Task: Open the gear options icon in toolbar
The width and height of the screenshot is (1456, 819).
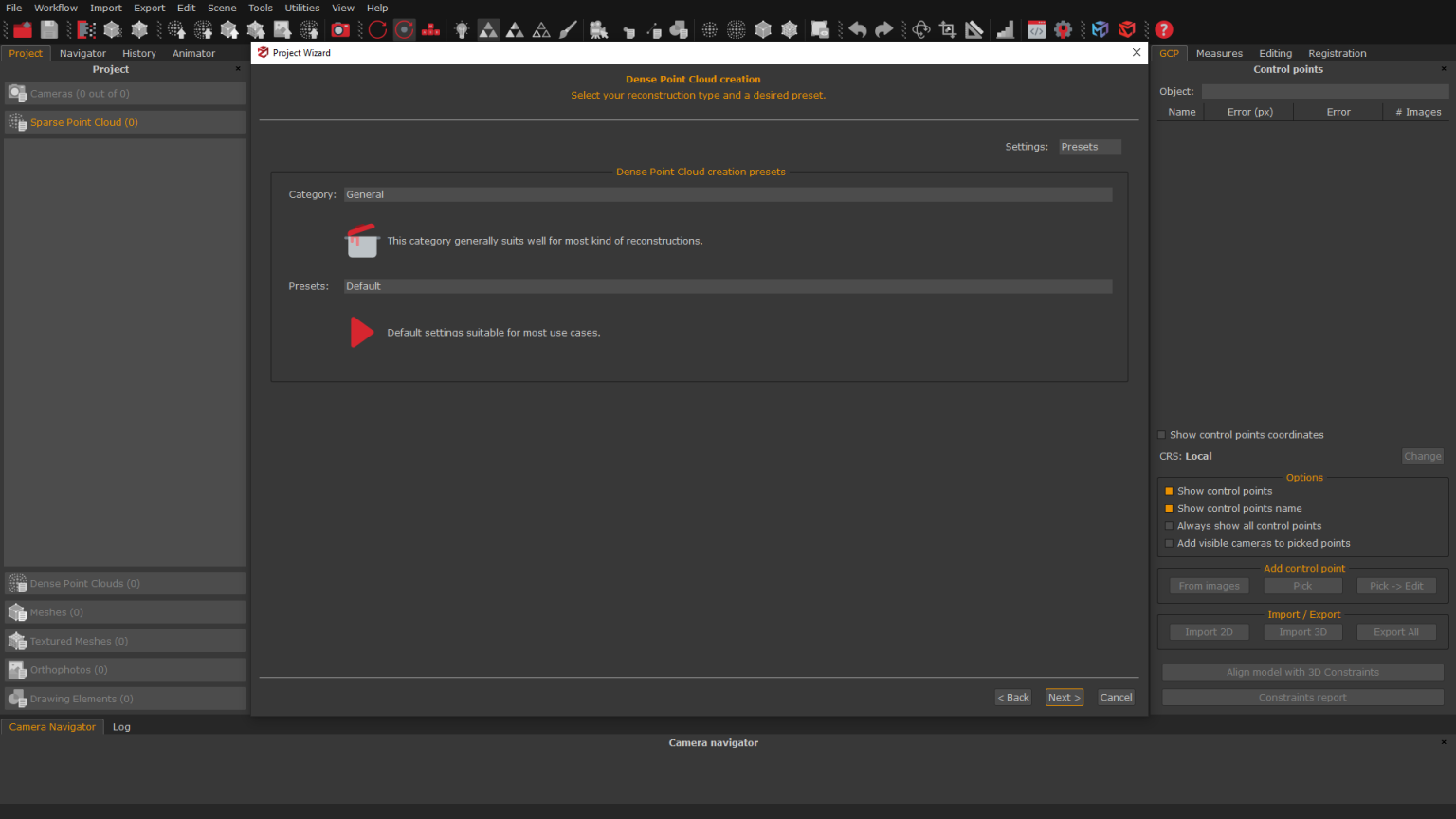Action: coord(1064,29)
